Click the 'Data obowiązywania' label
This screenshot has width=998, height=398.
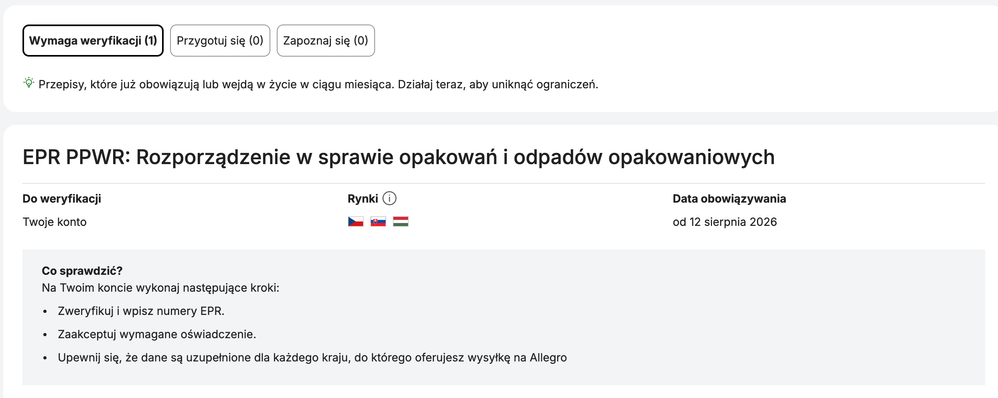[x=729, y=199]
